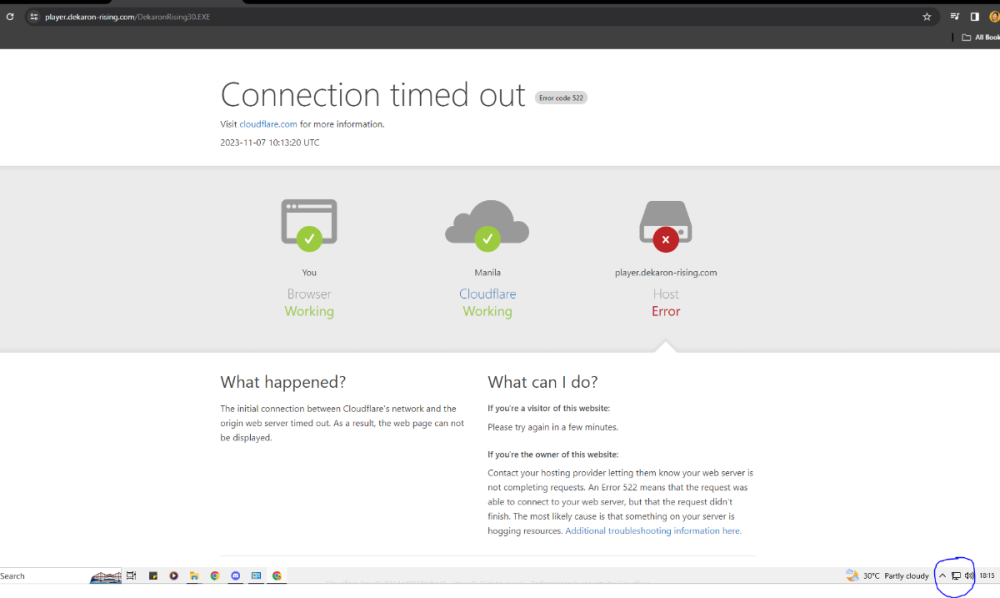Click the Manila location label

pos(487,272)
